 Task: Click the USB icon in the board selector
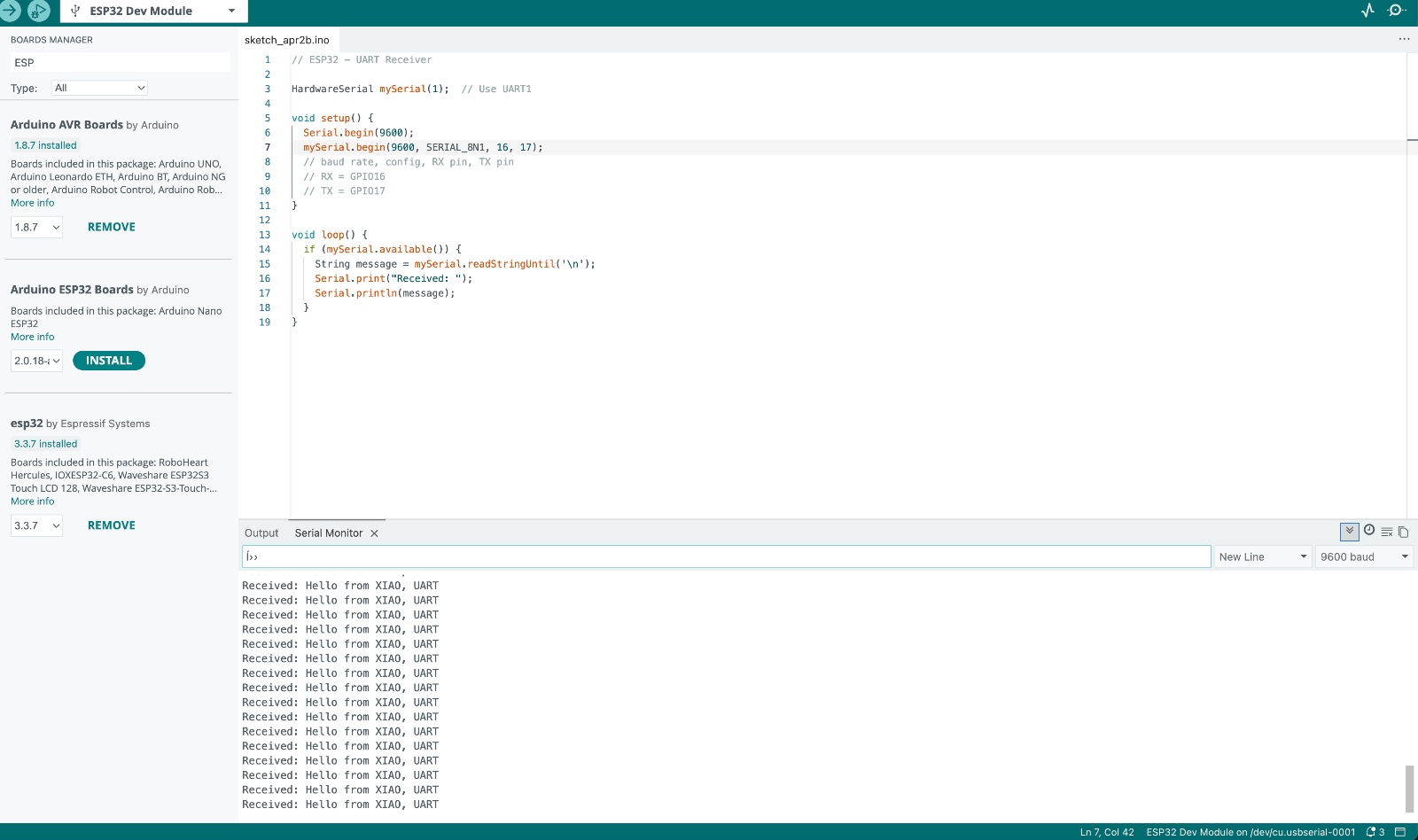point(75,11)
